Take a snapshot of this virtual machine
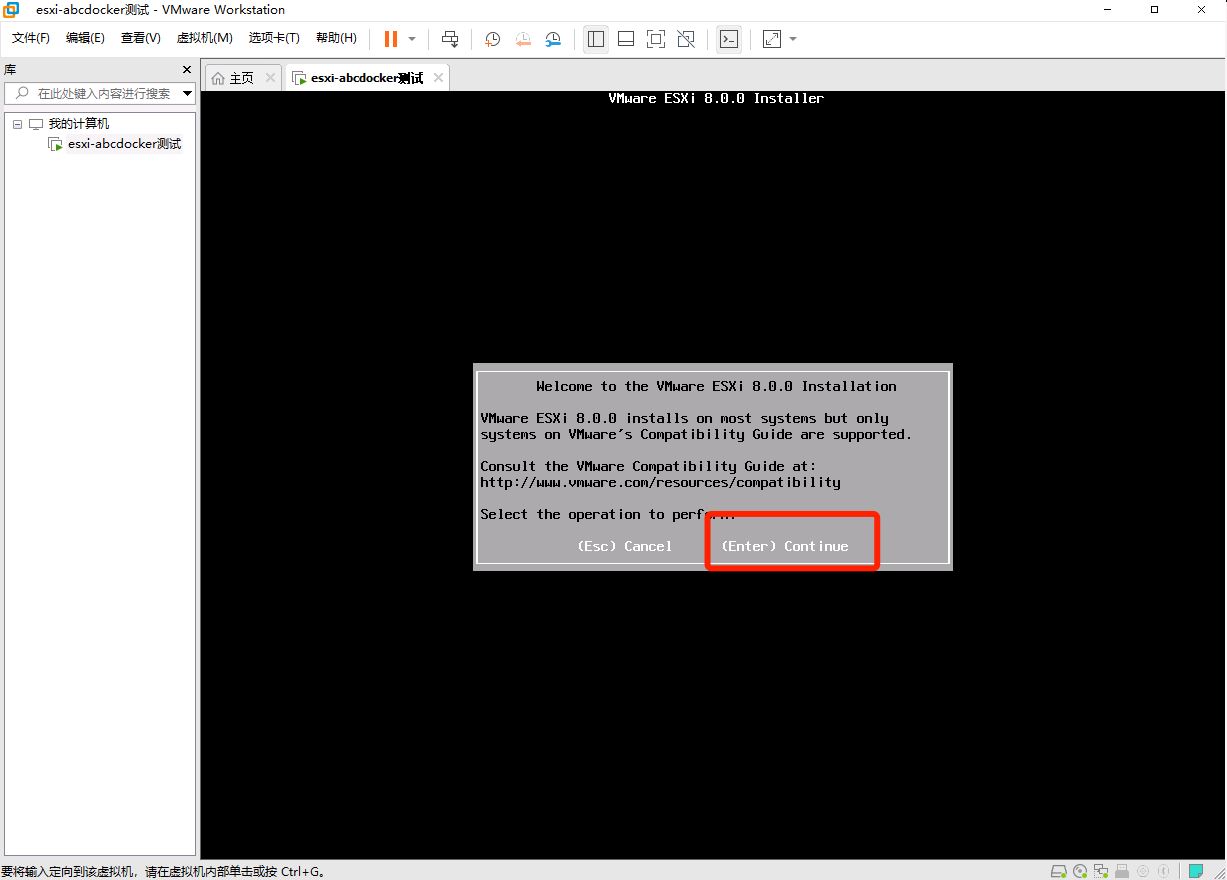The image size is (1227, 880). tap(492, 39)
